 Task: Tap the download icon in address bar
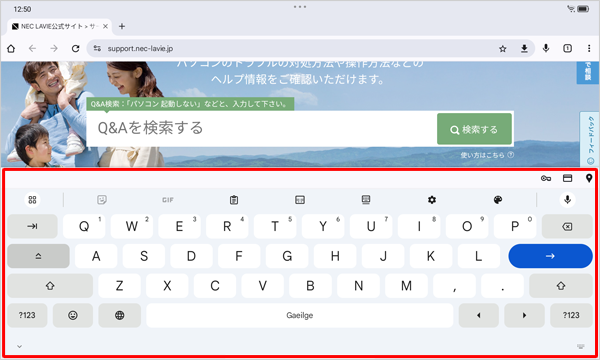tap(524, 49)
